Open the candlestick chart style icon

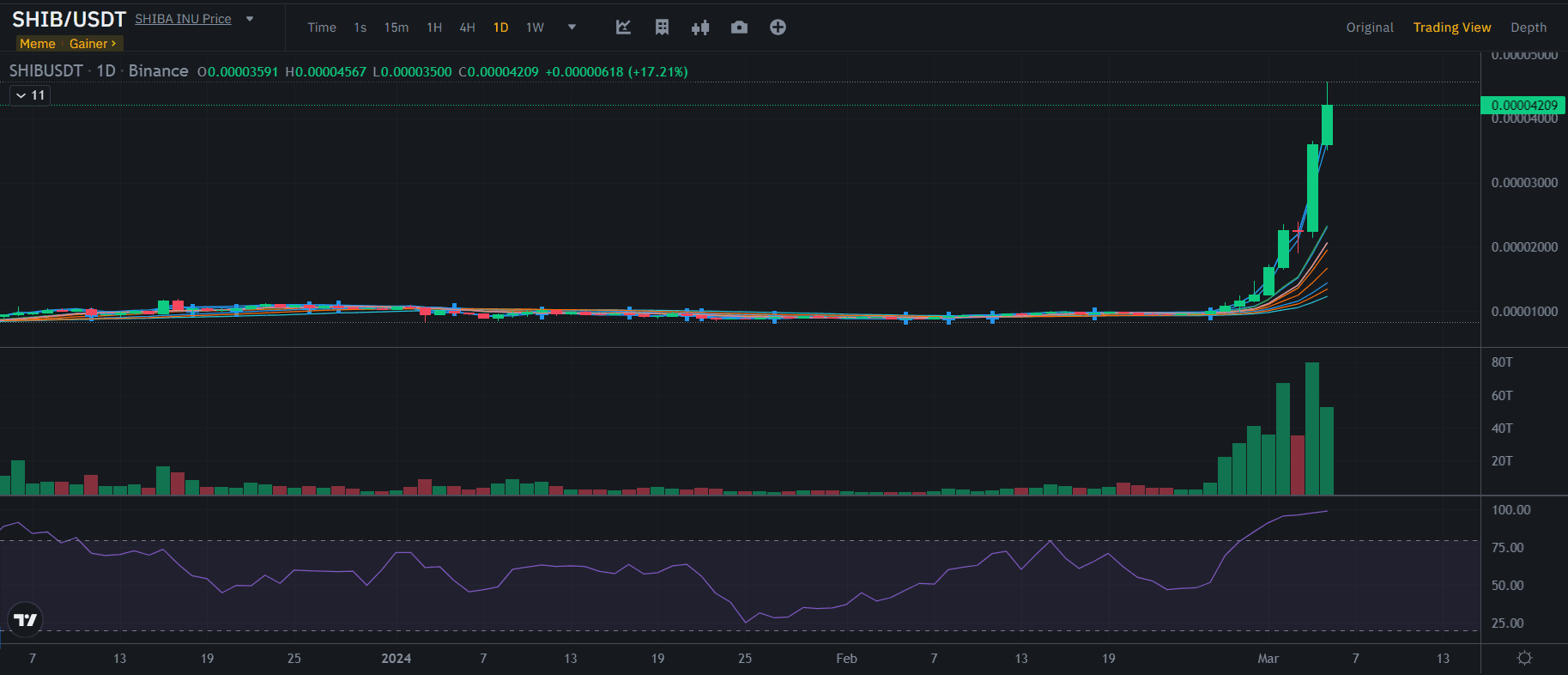[700, 27]
